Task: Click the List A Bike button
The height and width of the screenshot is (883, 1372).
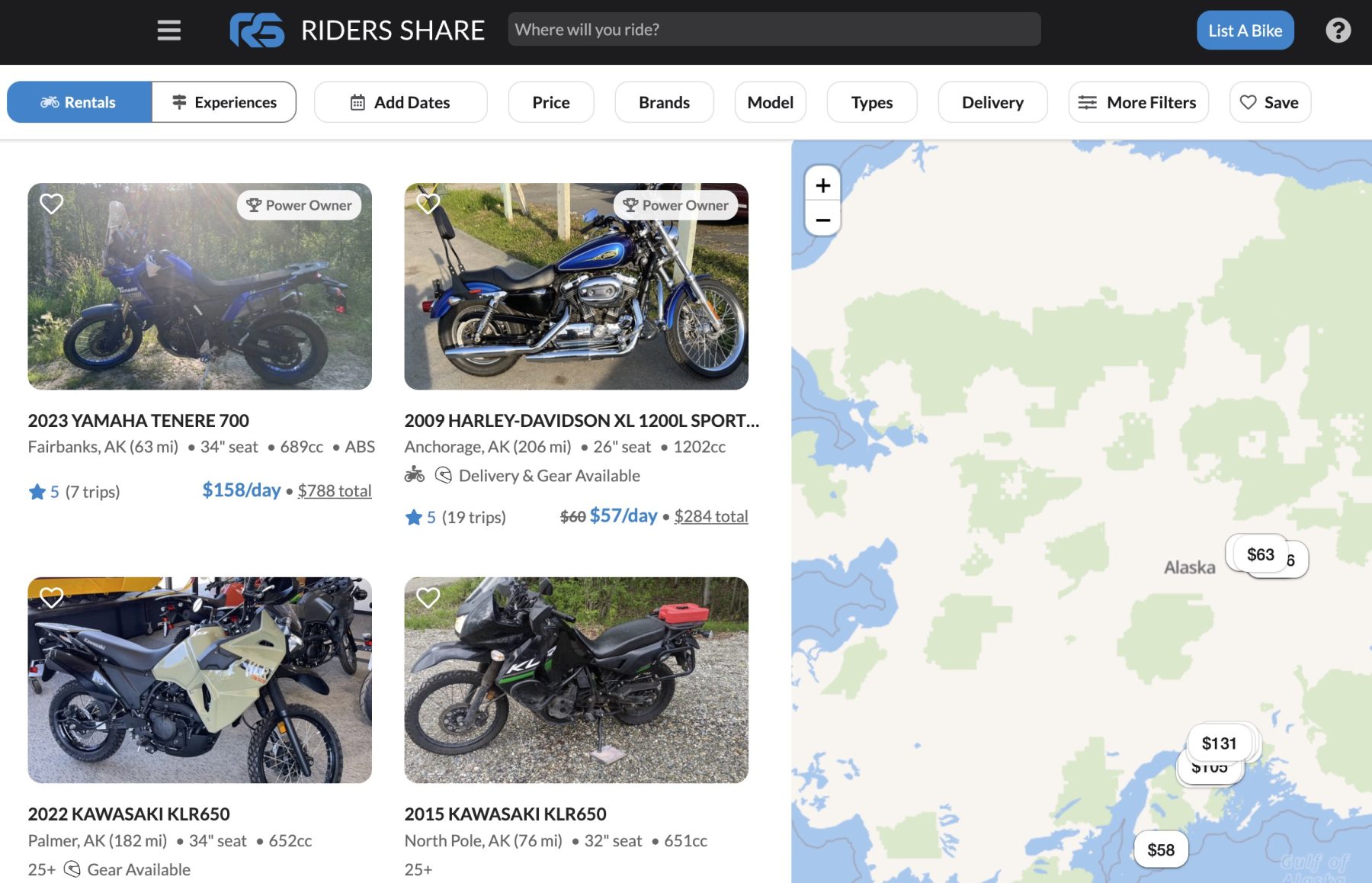Action: pos(1245,31)
